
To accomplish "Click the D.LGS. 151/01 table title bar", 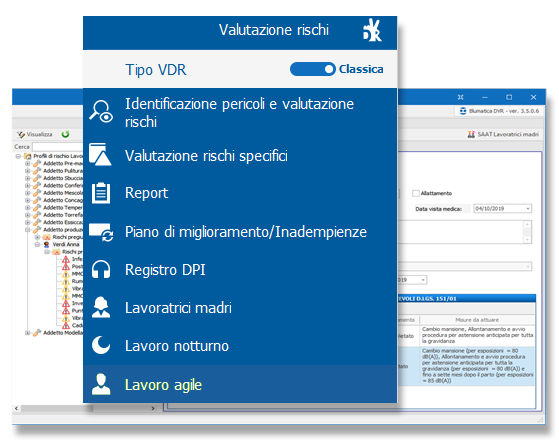I will [x=466, y=299].
